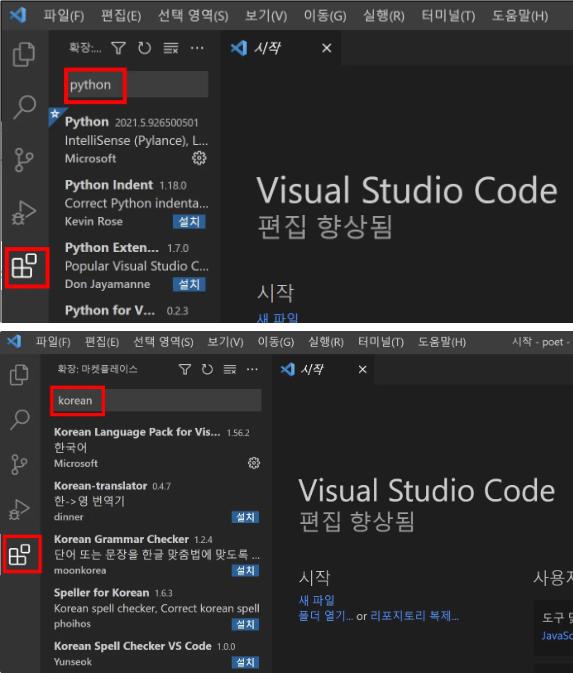573x673 pixels.
Task: Click korean search field in bottom window
Action: (x=156, y=400)
